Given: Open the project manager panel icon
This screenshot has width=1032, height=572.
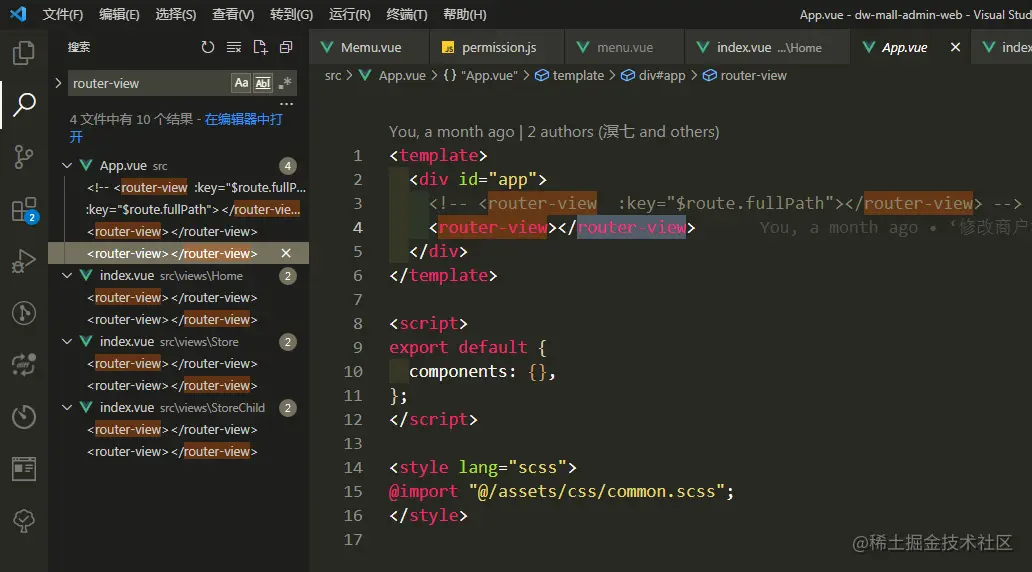Looking at the screenshot, I should pyautogui.click(x=24, y=469).
